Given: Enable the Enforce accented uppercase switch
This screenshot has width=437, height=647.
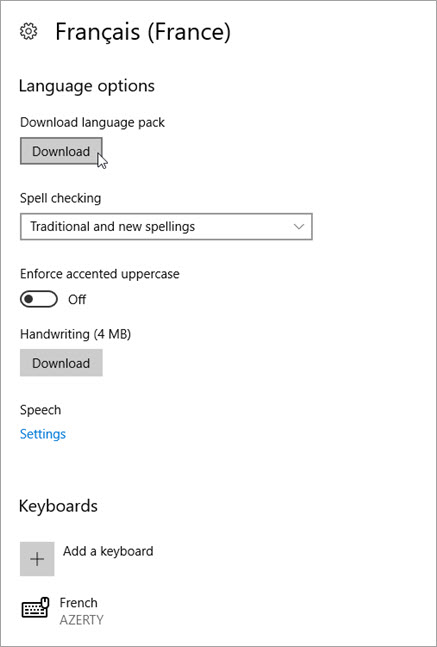Looking at the screenshot, I should point(39,299).
